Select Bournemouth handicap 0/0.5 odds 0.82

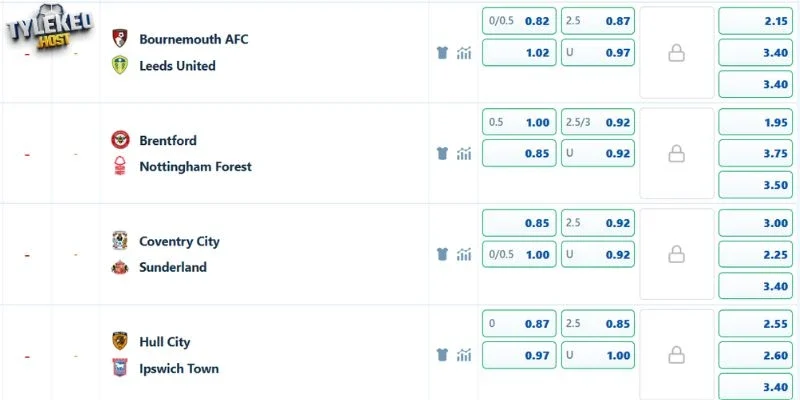(x=519, y=21)
